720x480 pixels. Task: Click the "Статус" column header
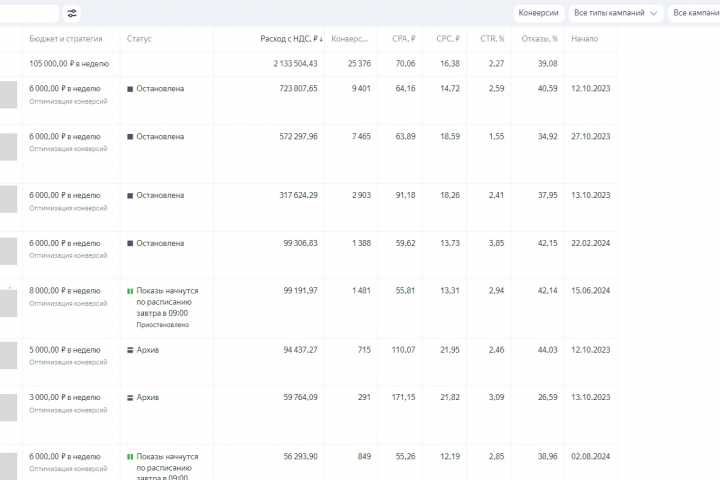[139, 39]
